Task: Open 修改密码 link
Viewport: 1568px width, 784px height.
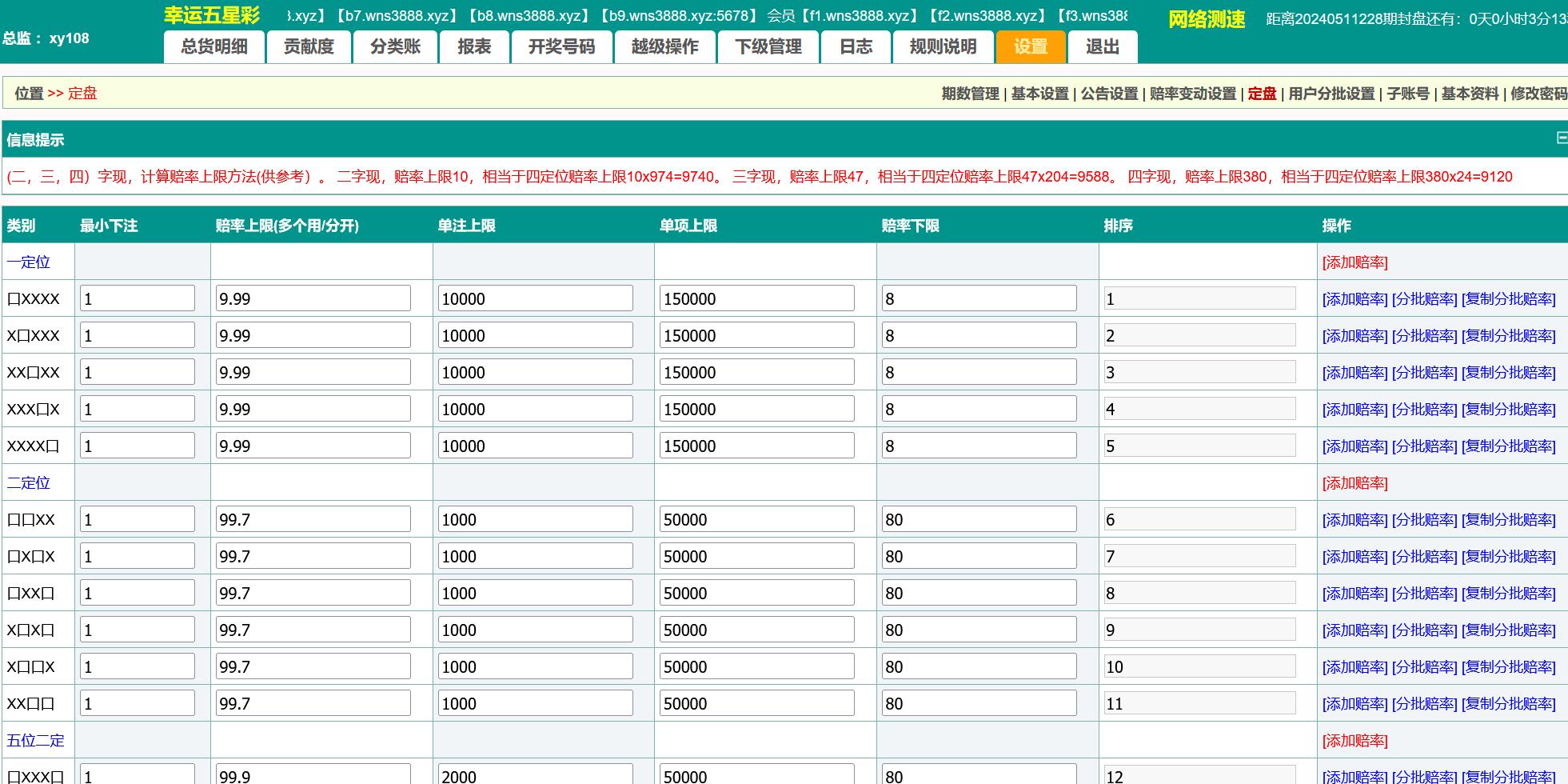Action: pyautogui.click(x=1538, y=94)
